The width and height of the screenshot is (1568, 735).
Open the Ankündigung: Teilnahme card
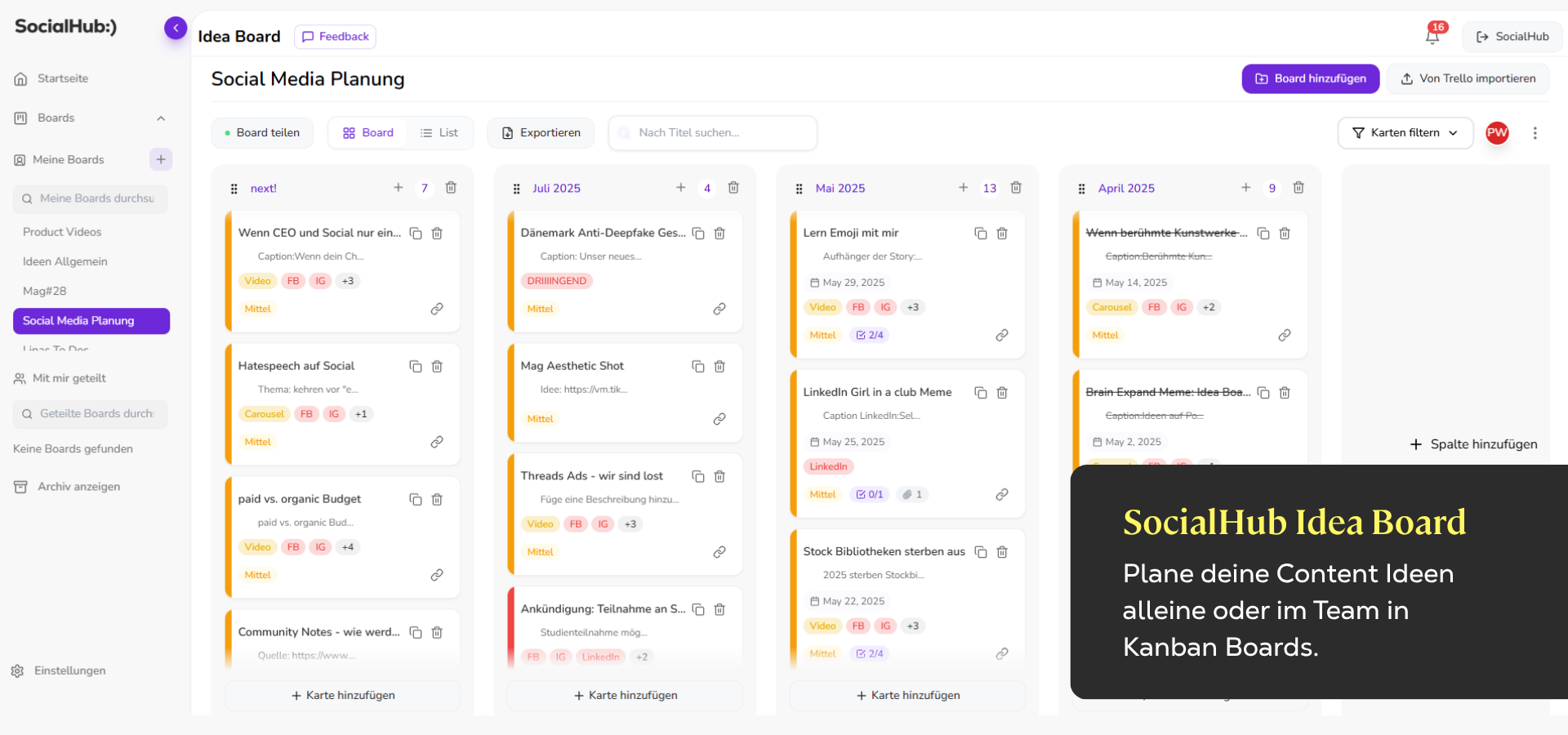coord(604,609)
